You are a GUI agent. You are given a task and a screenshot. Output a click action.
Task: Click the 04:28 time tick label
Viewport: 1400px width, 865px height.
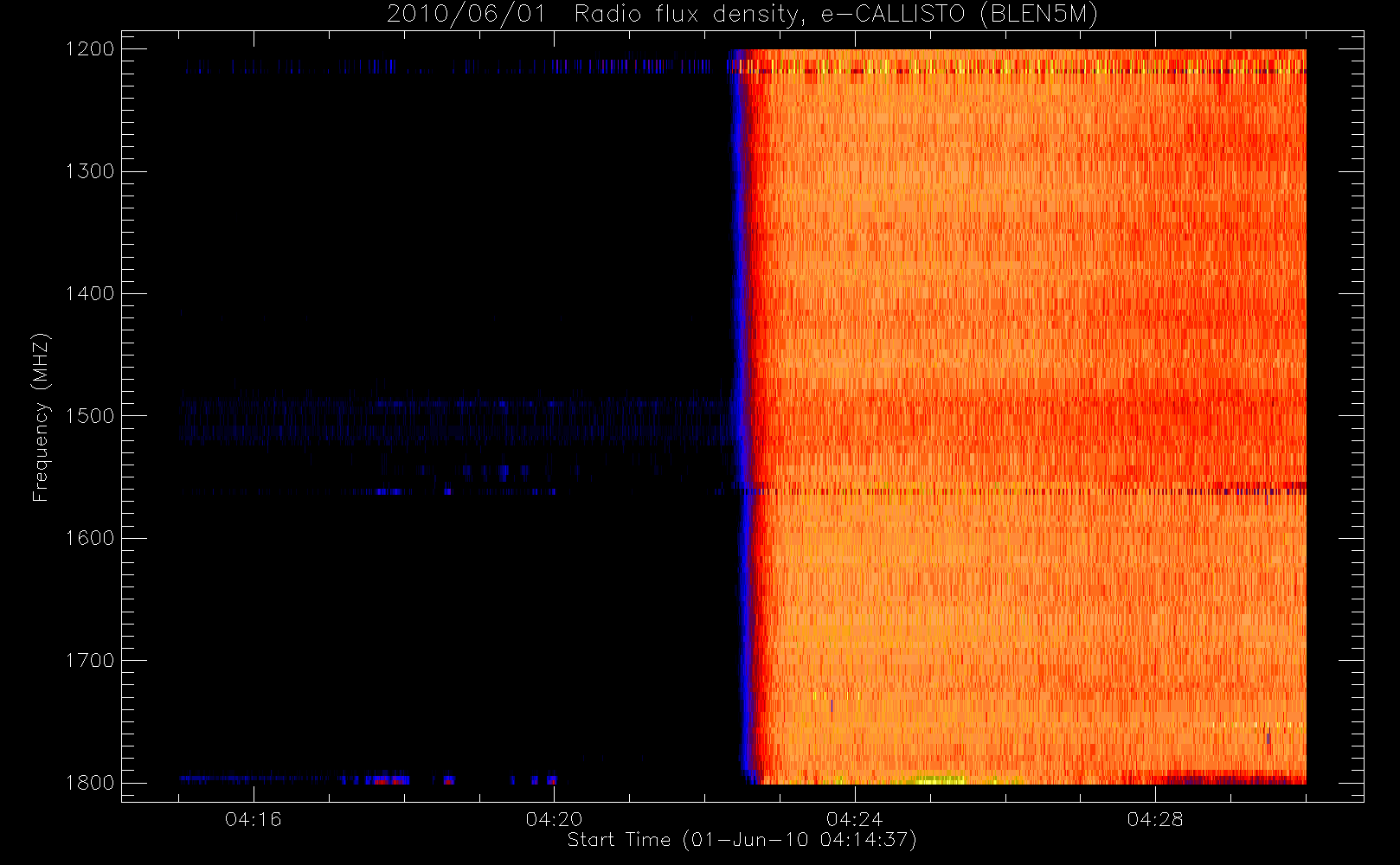(1155, 819)
